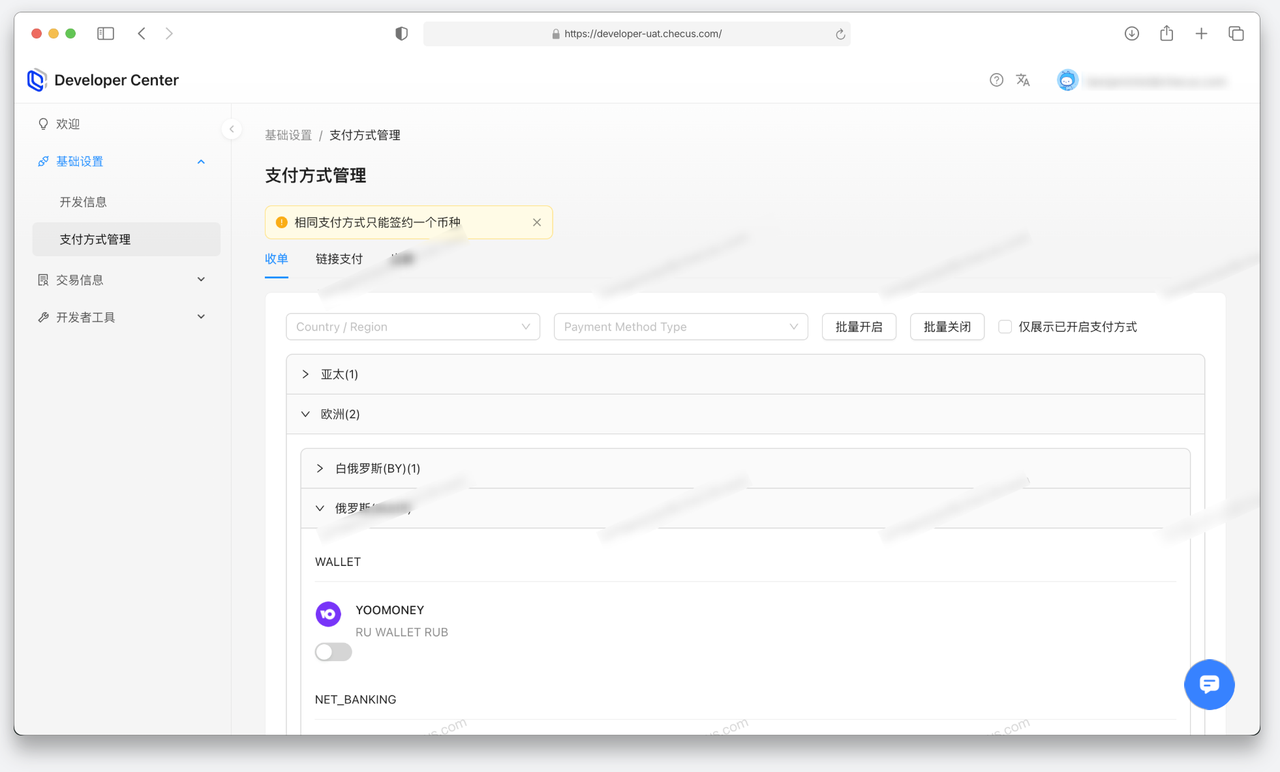Enable the YOOMONEY payment switch
The width and height of the screenshot is (1280, 772).
(x=333, y=652)
